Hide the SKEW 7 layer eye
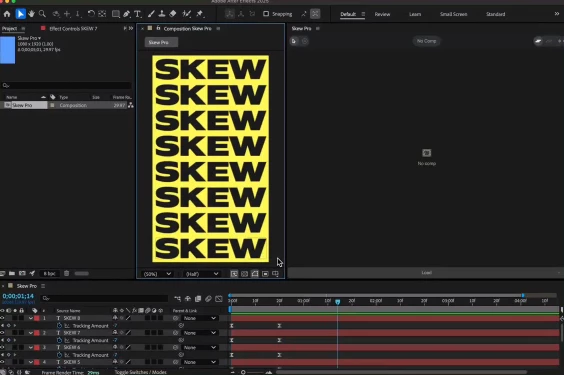The height and width of the screenshot is (375, 564). click(x=3, y=333)
